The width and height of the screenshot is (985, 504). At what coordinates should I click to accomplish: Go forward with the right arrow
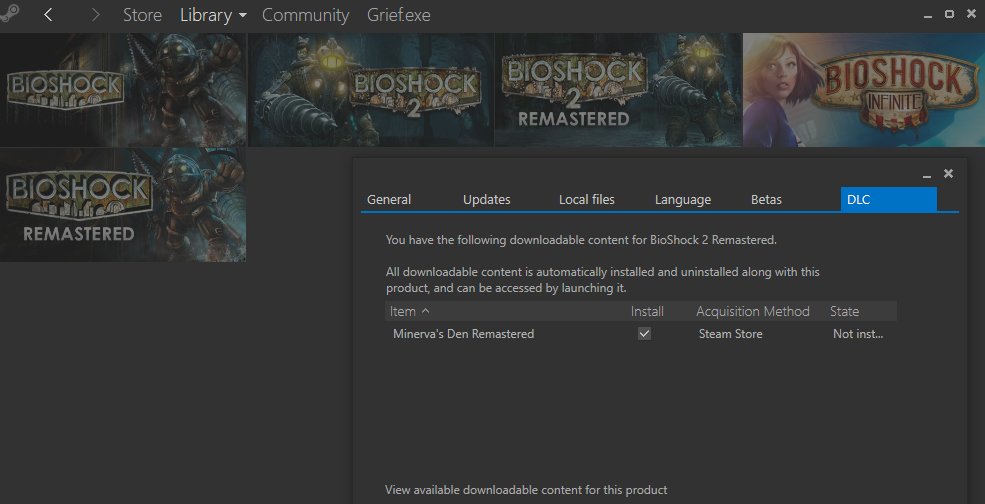click(x=95, y=14)
